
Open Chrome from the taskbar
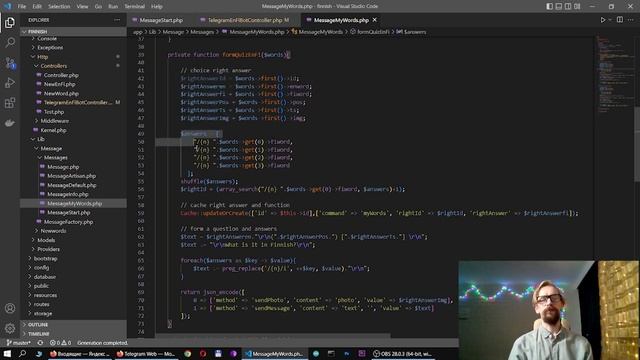point(187,353)
